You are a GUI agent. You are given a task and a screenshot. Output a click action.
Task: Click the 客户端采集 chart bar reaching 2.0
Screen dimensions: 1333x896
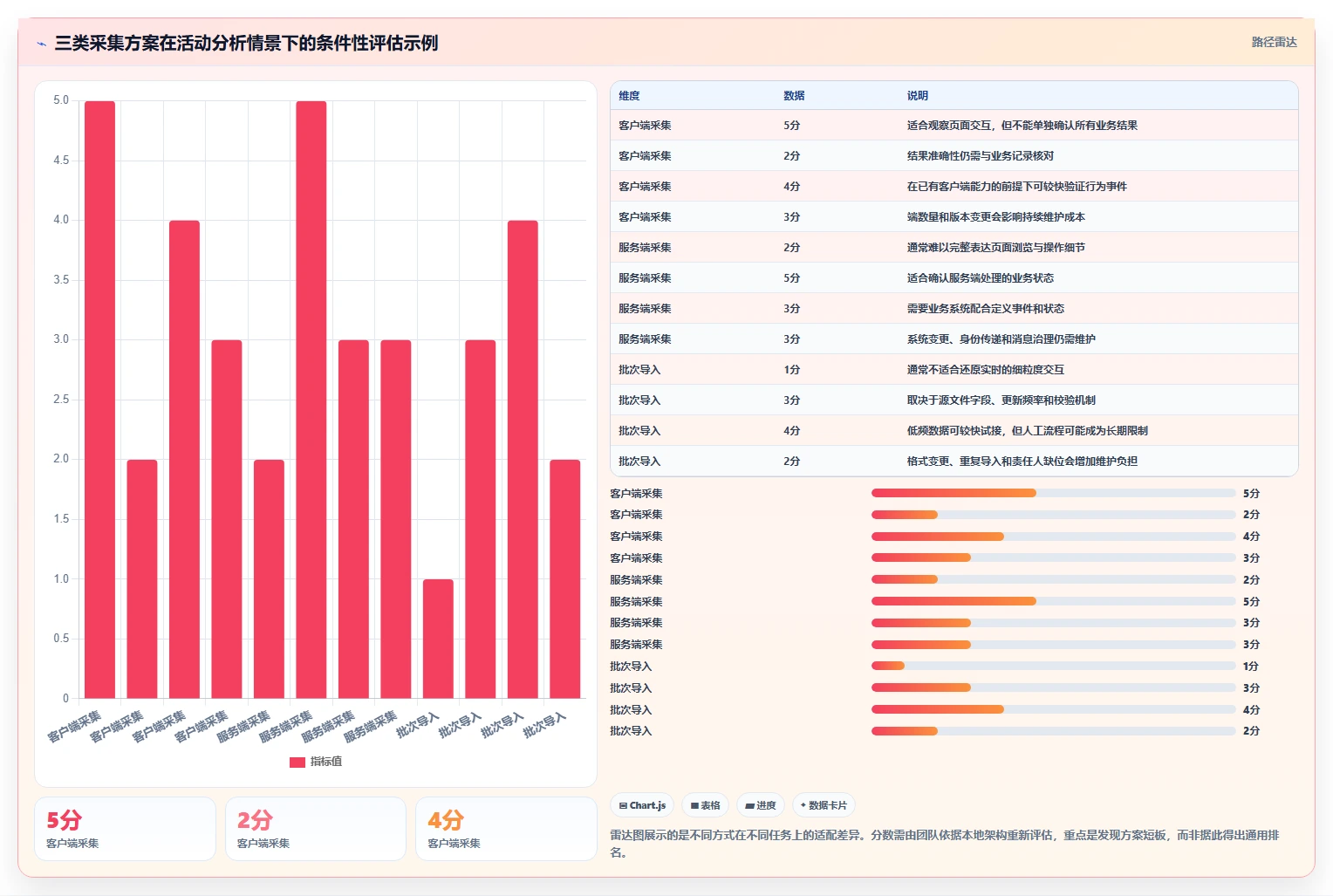click(142, 578)
